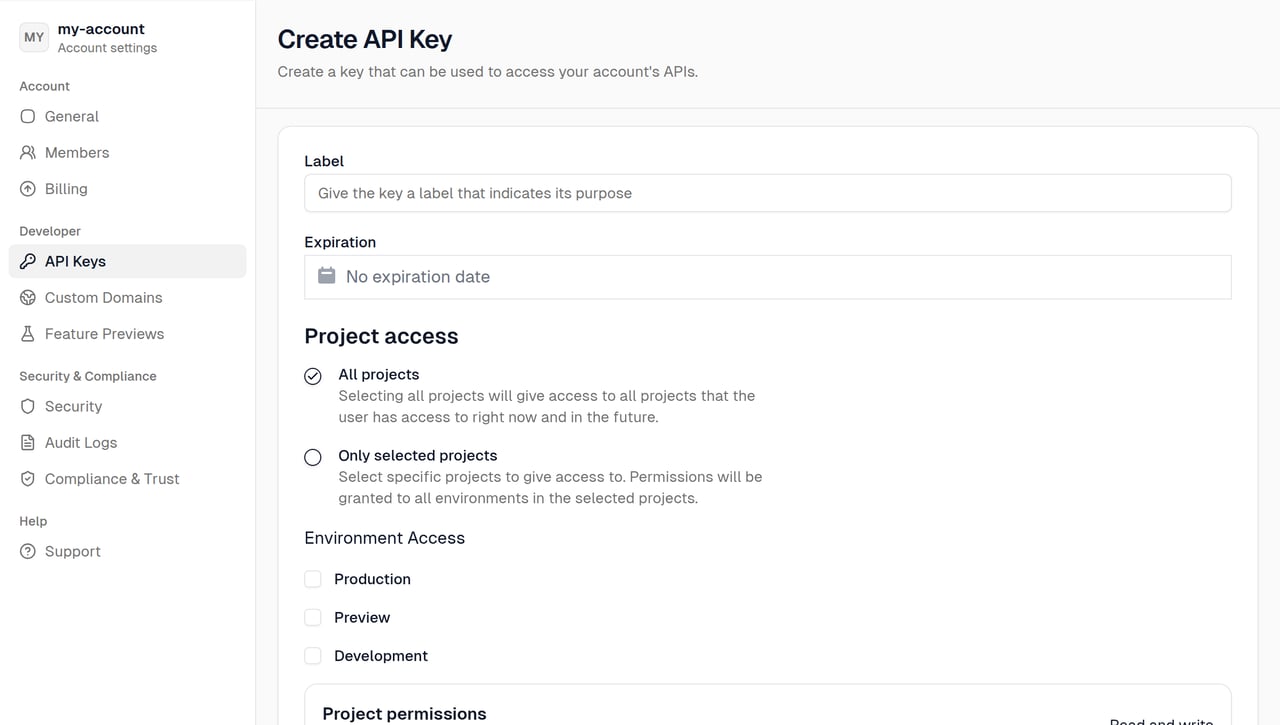The image size is (1280, 725).
Task: Go to Billing settings
Action: (127, 188)
